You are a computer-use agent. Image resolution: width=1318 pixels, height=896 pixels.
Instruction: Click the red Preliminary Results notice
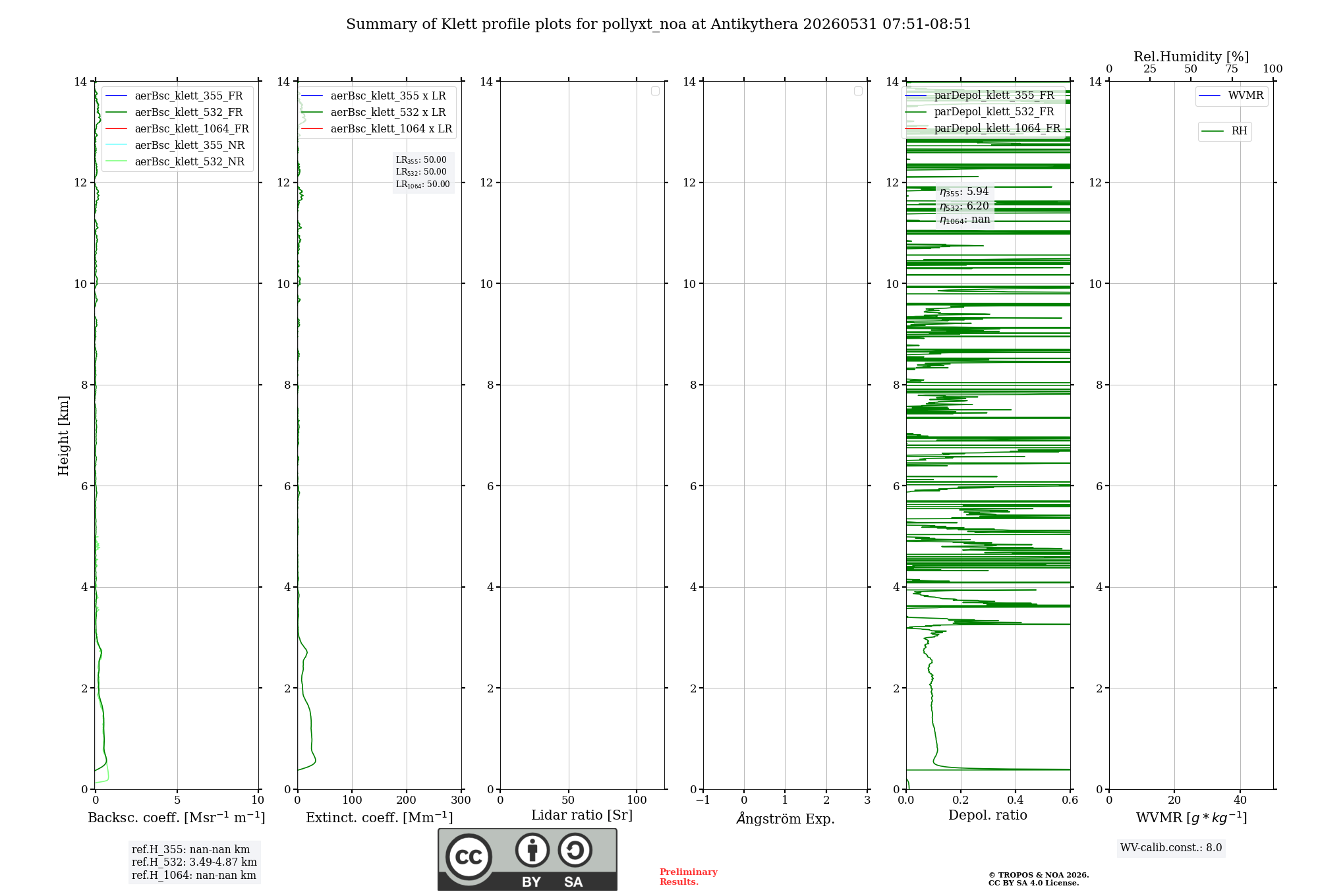click(x=689, y=877)
